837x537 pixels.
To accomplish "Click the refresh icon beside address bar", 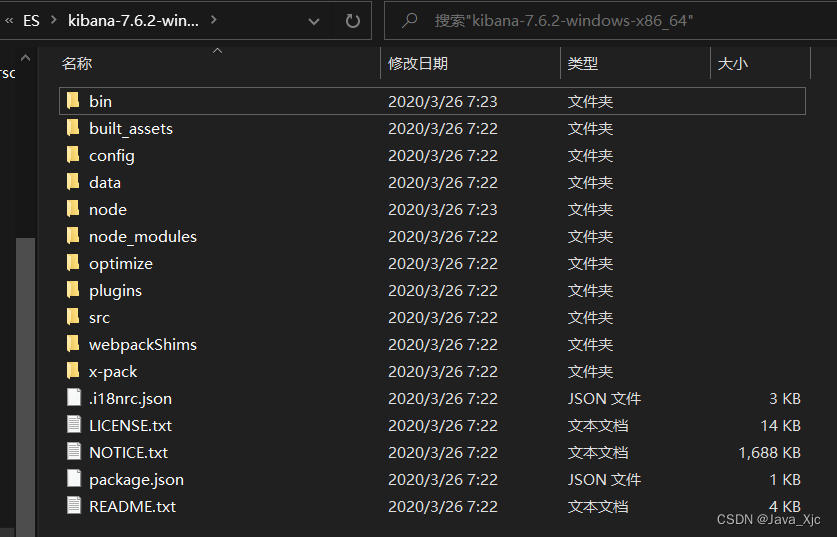I will coord(352,21).
